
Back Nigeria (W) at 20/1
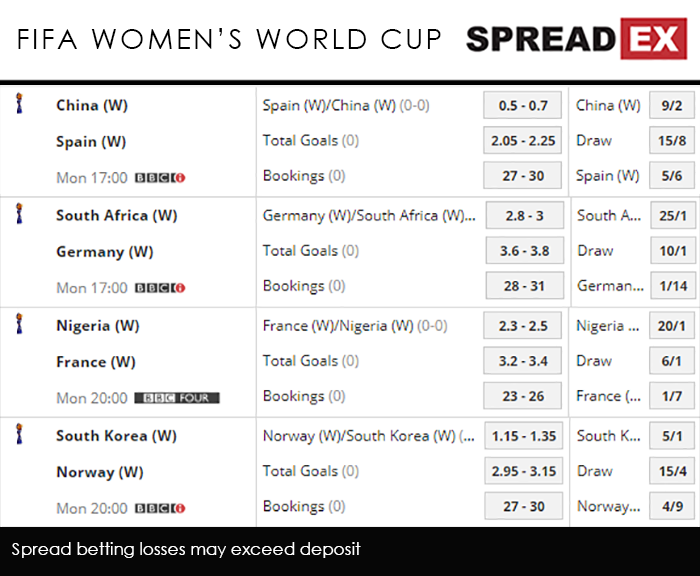[671, 326]
